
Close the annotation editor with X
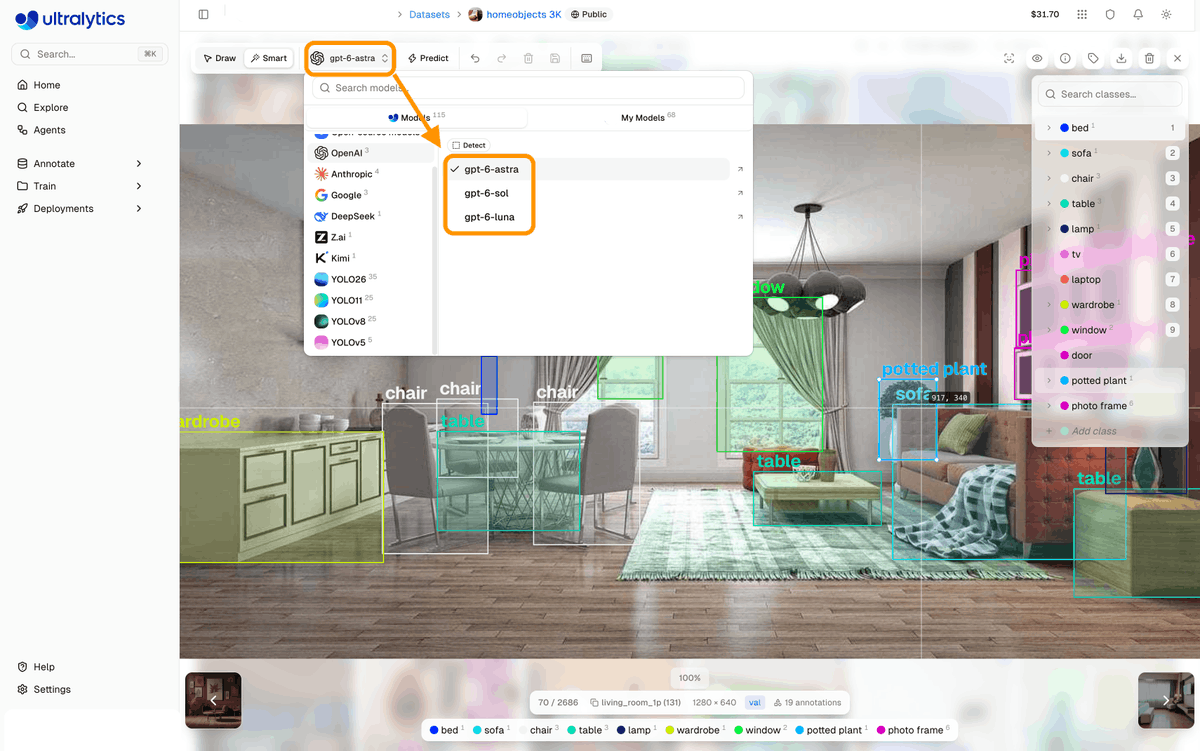(x=1177, y=59)
